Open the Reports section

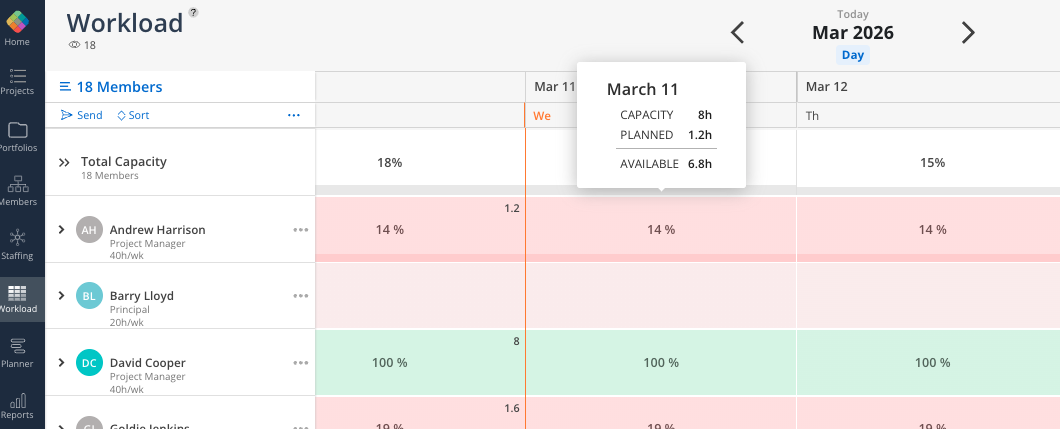click(x=17, y=404)
